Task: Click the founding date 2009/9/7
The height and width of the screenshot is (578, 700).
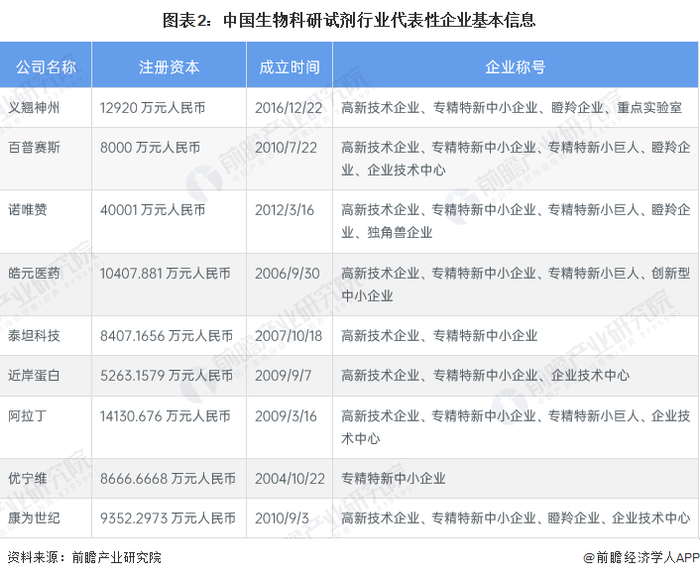Action: (x=283, y=376)
